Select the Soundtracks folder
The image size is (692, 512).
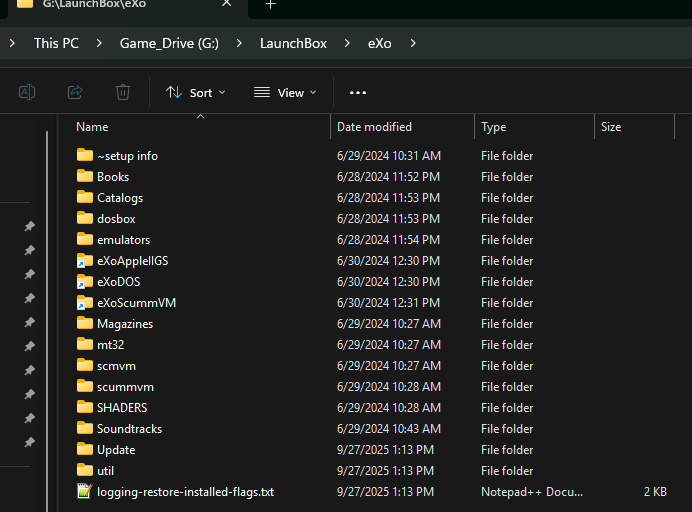click(129, 429)
